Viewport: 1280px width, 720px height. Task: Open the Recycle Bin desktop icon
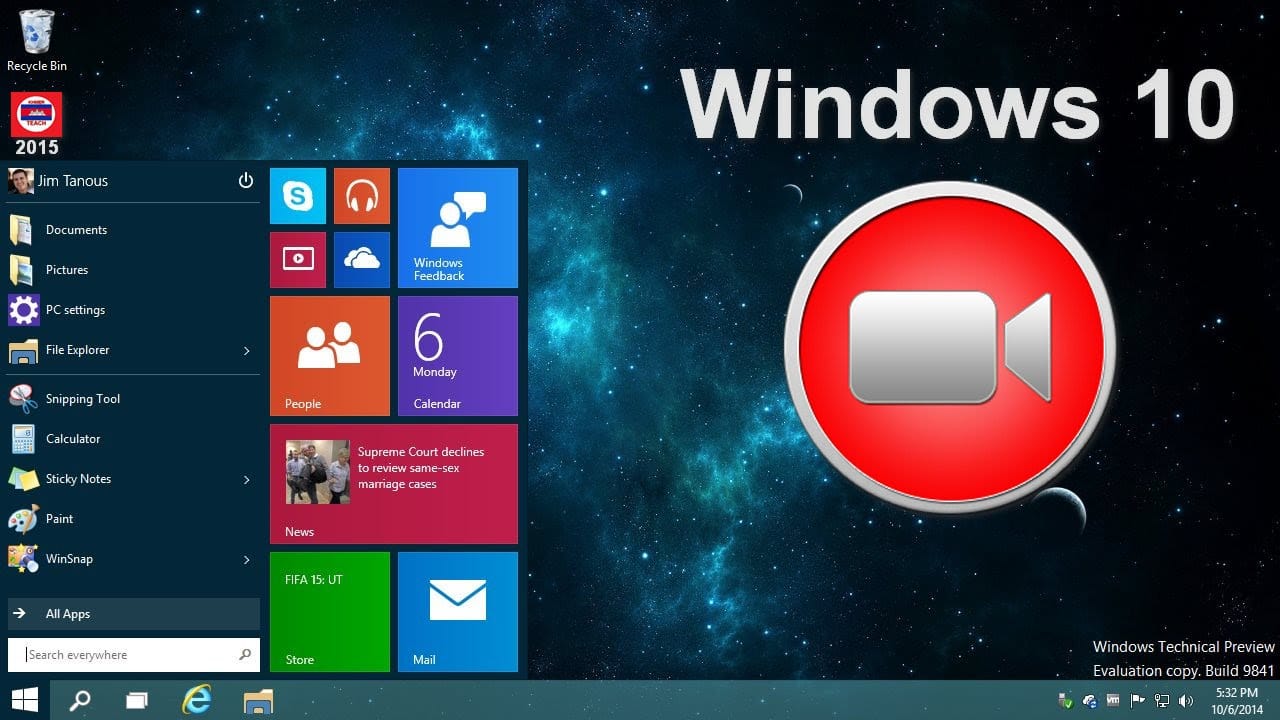click(x=36, y=40)
